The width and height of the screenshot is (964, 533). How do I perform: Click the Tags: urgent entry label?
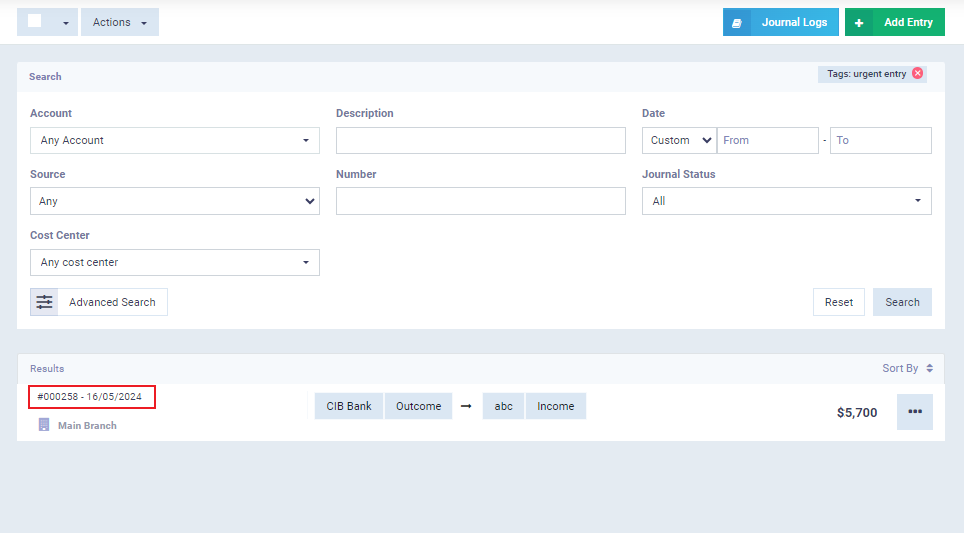point(866,74)
